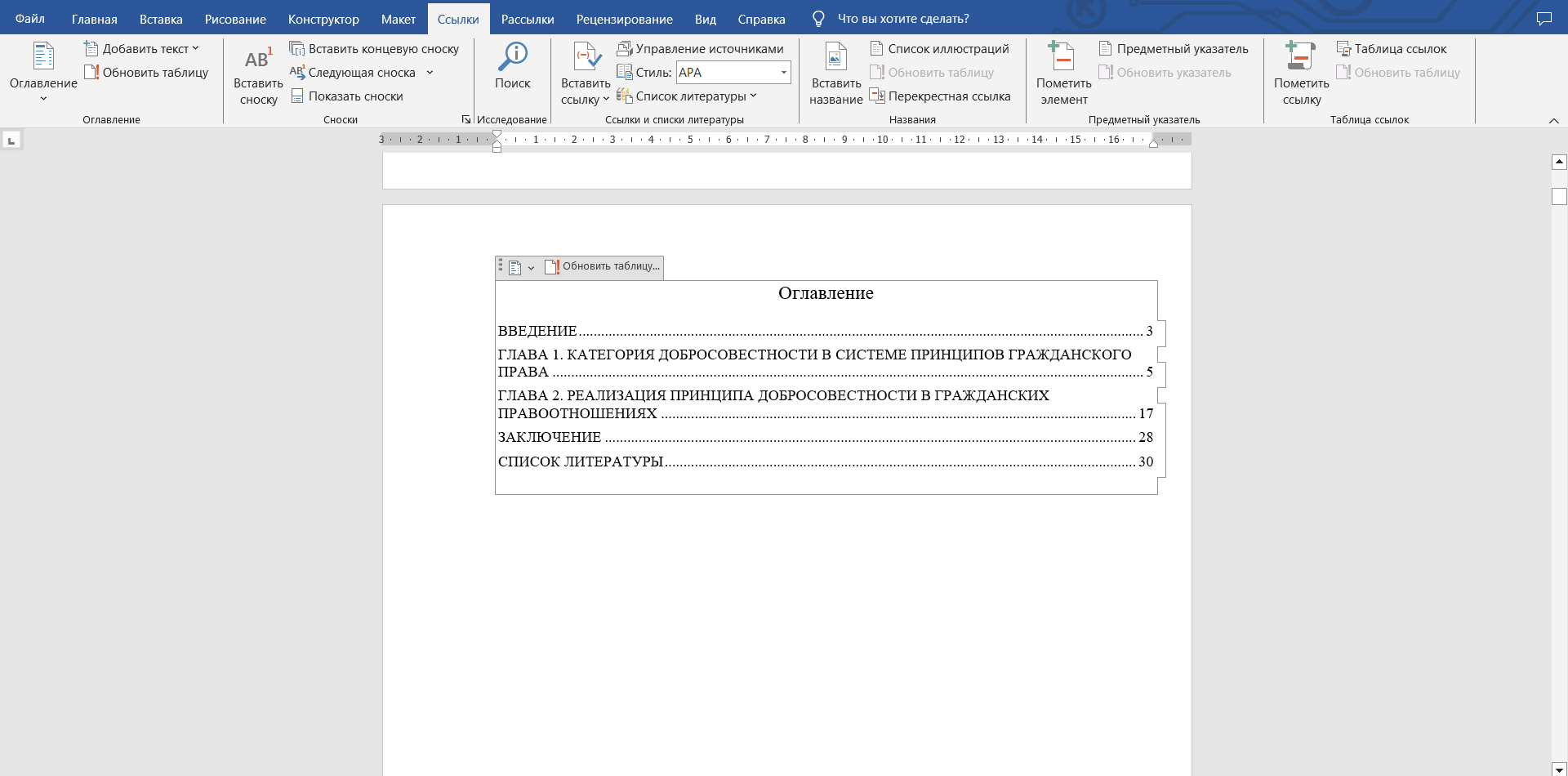Switch to the Вид tab
The image size is (1568, 776).
pyautogui.click(x=706, y=19)
